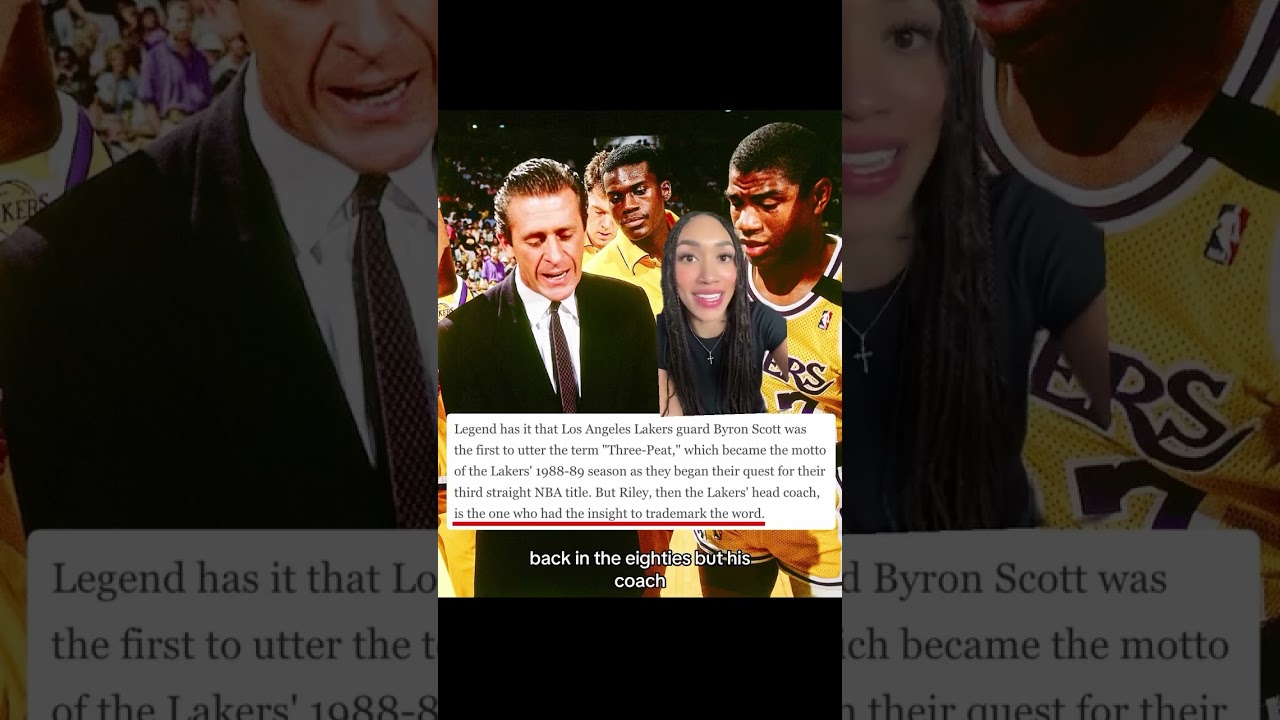This screenshot has width=1280, height=720.
Task: Click the large blurred text "Legend has it that Lo"
Action: pyautogui.click(x=244, y=579)
